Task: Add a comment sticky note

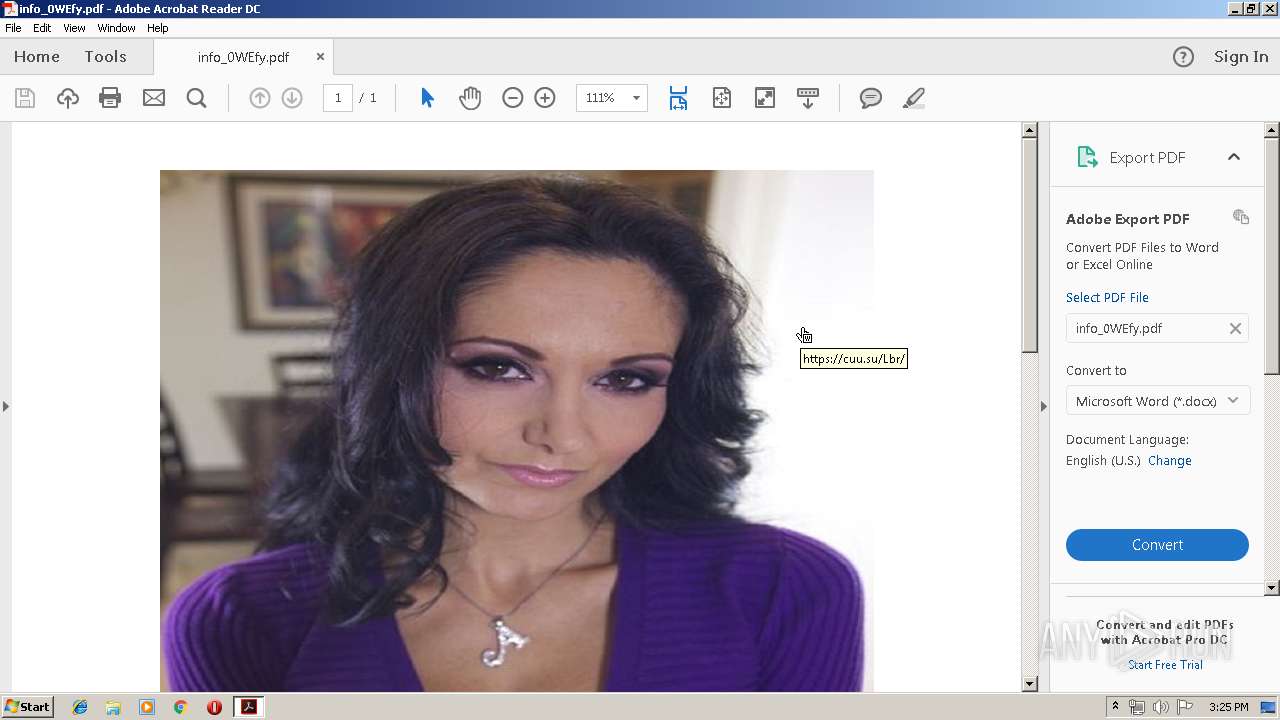Action: click(x=871, y=98)
